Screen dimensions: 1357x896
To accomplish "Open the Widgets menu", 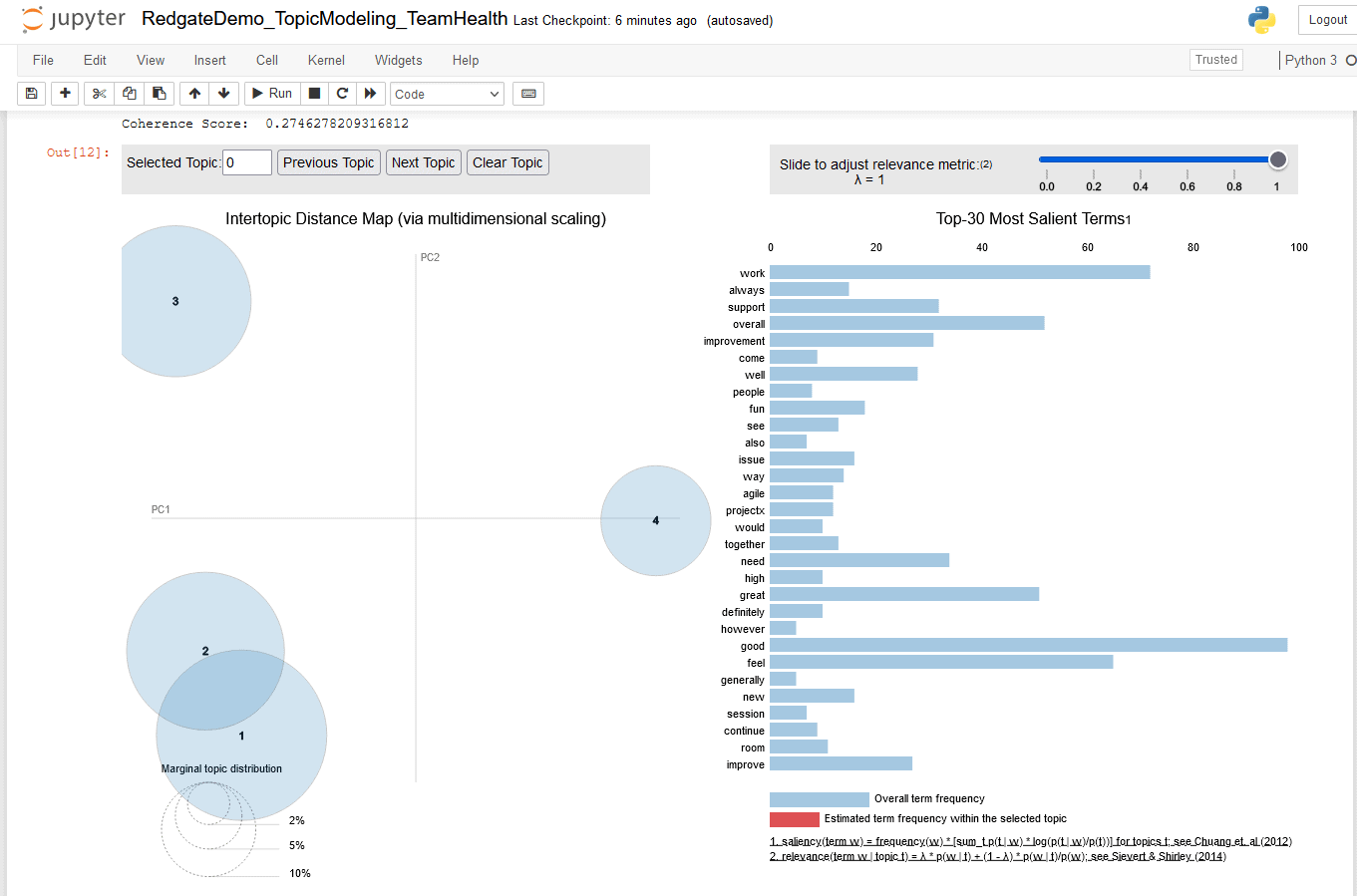I will click(x=398, y=60).
